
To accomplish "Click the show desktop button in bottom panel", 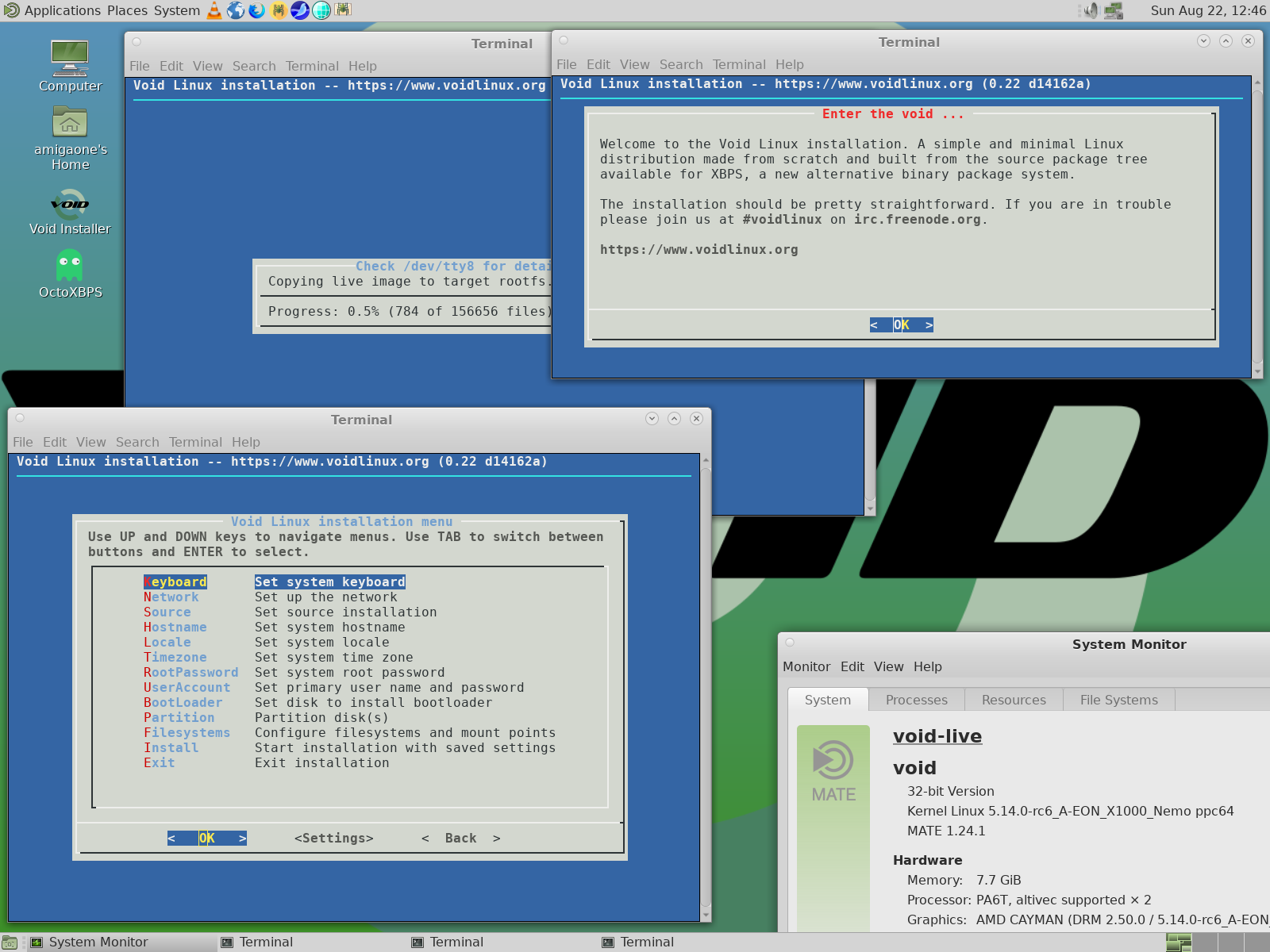I will pyautogui.click(x=10, y=942).
